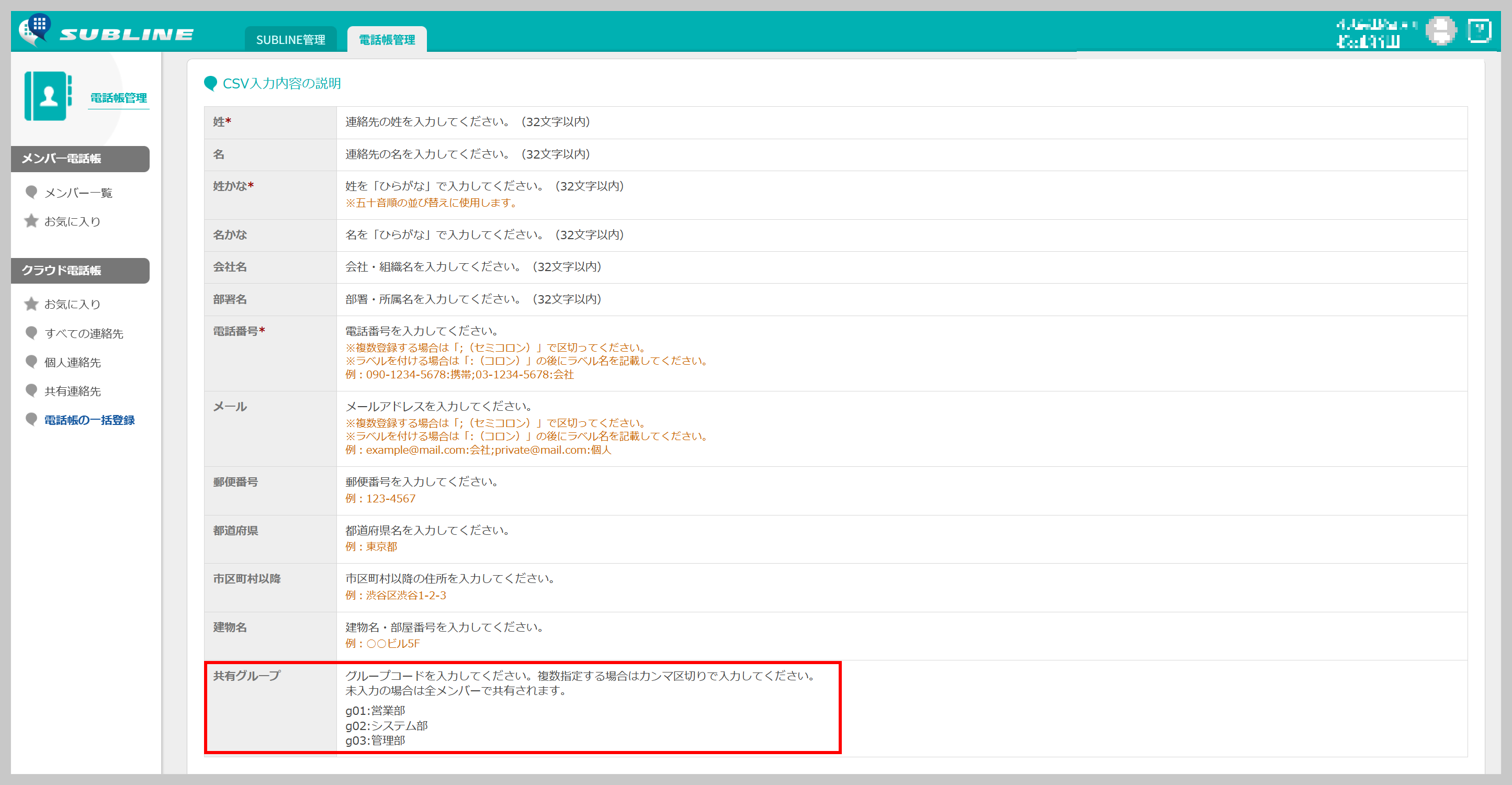Viewport: 1512px width, 785px height.
Task: Click the CSV入力内容の説明 heading
Action: pyautogui.click(x=281, y=83)
